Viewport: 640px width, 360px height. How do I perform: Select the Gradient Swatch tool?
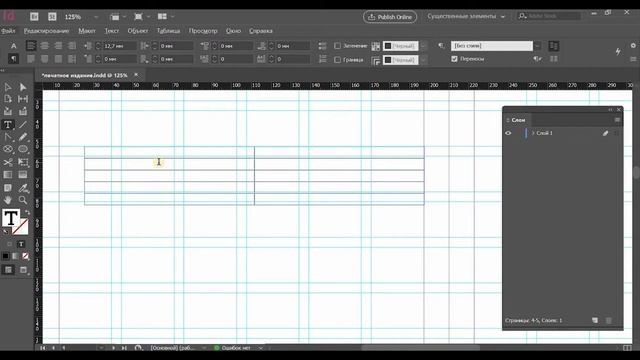click(x=8, y=175)
